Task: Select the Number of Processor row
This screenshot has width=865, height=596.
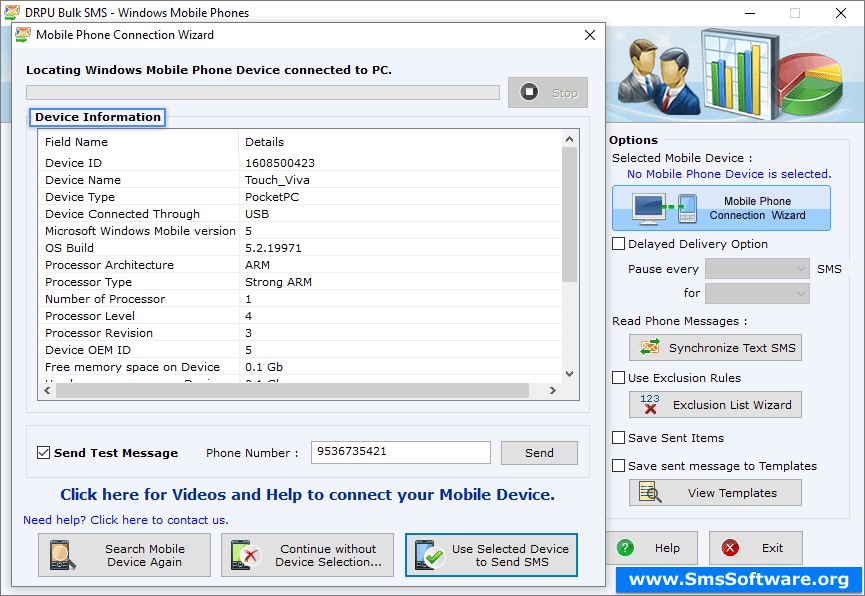Action: 301,299
